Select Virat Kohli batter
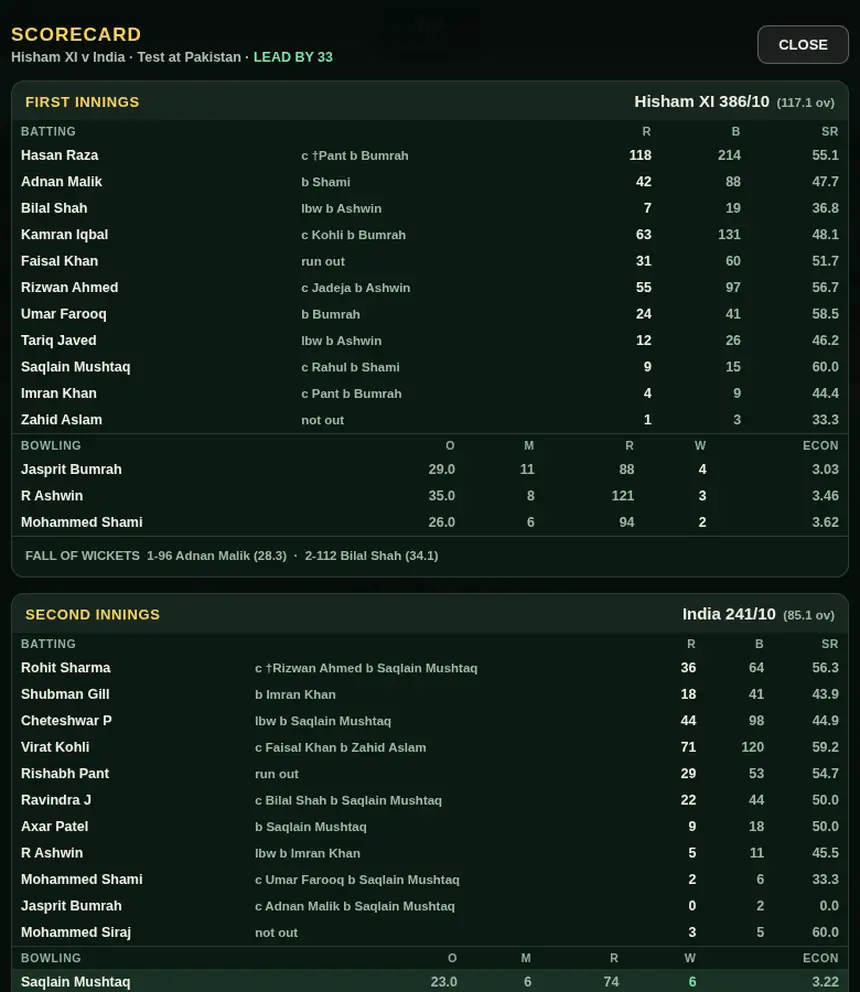 coord(55,747)
